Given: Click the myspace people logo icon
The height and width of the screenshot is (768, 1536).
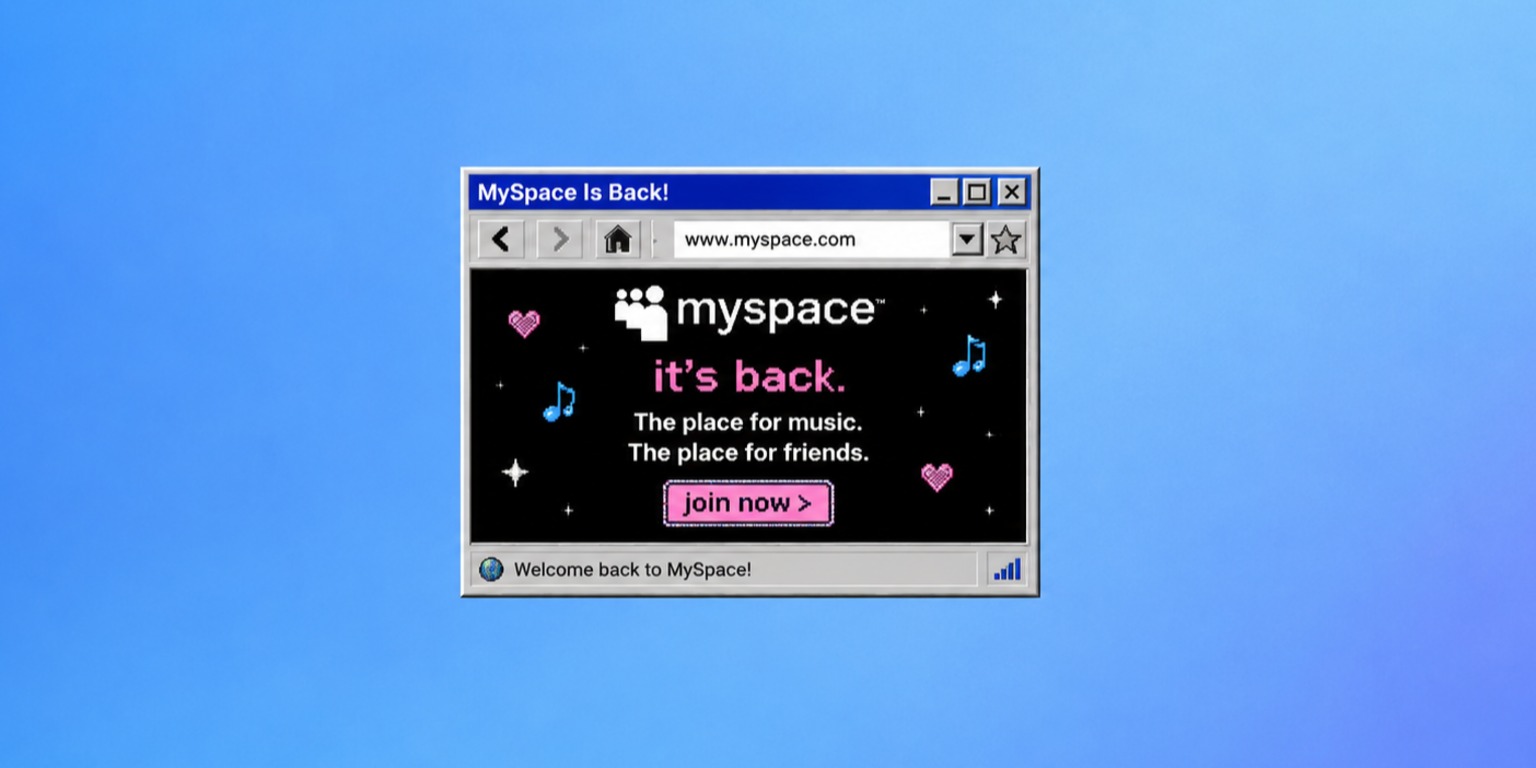Looking at the screenshot, I should click(641, 313).
